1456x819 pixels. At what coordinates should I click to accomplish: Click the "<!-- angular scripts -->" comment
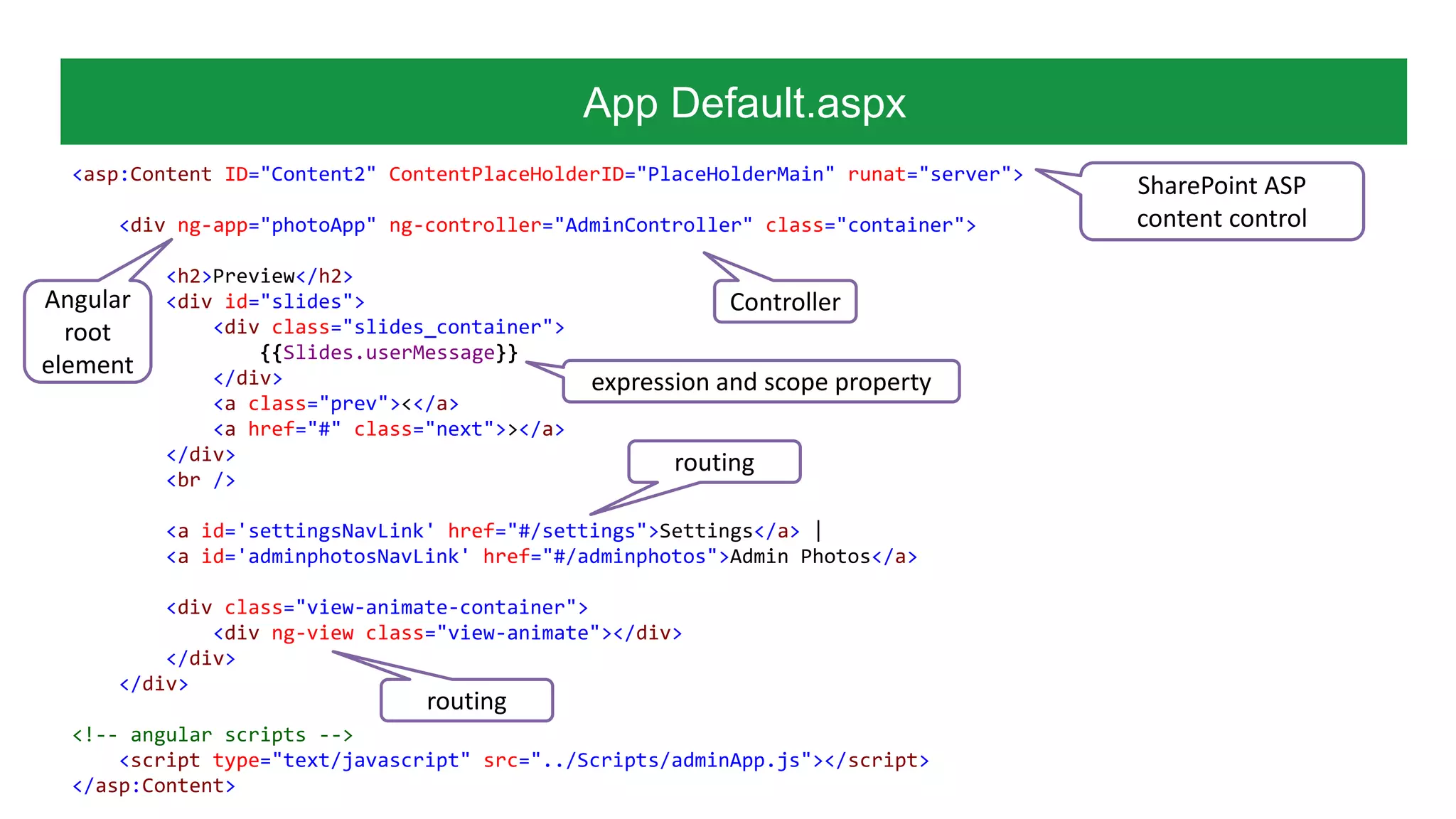(x=213, y=735)
